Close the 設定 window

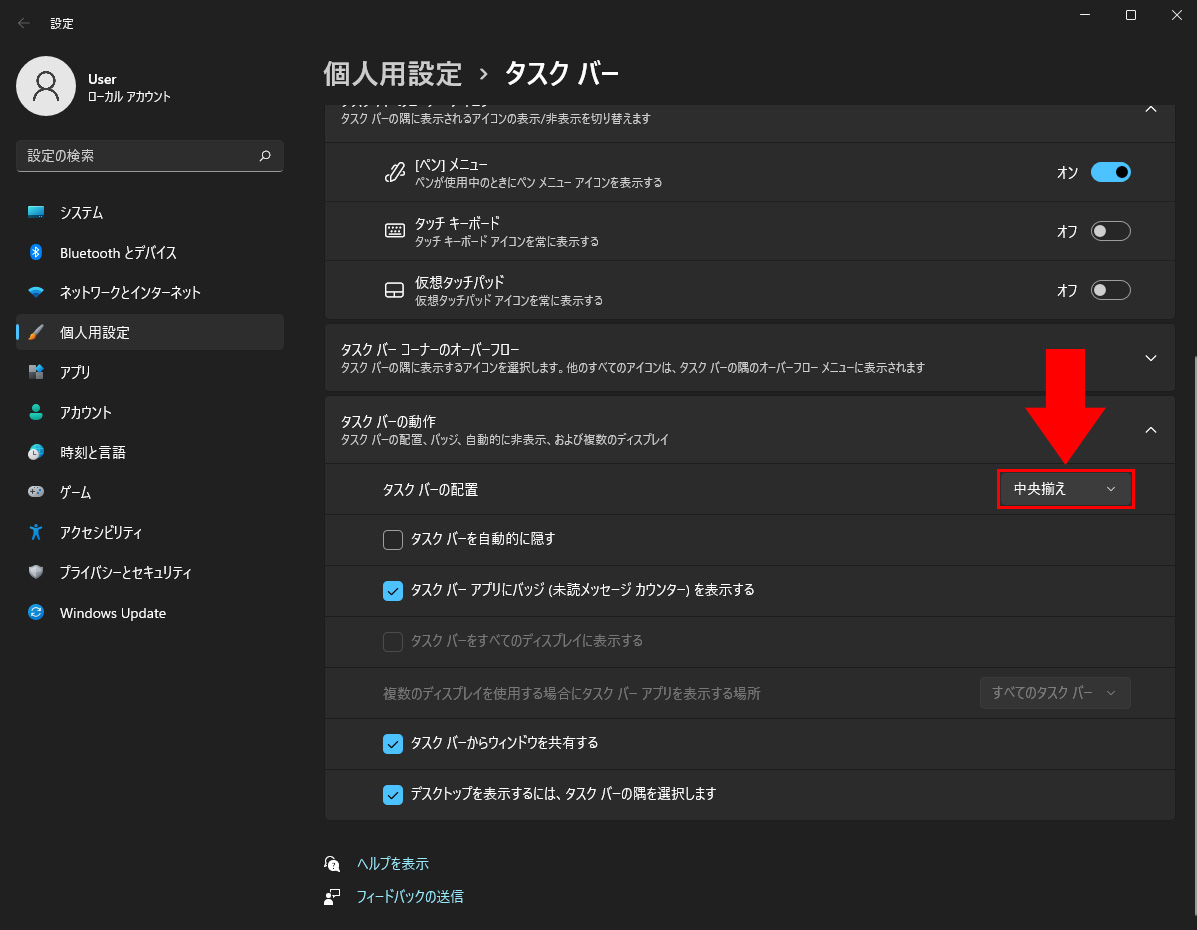coord(1176,15)
